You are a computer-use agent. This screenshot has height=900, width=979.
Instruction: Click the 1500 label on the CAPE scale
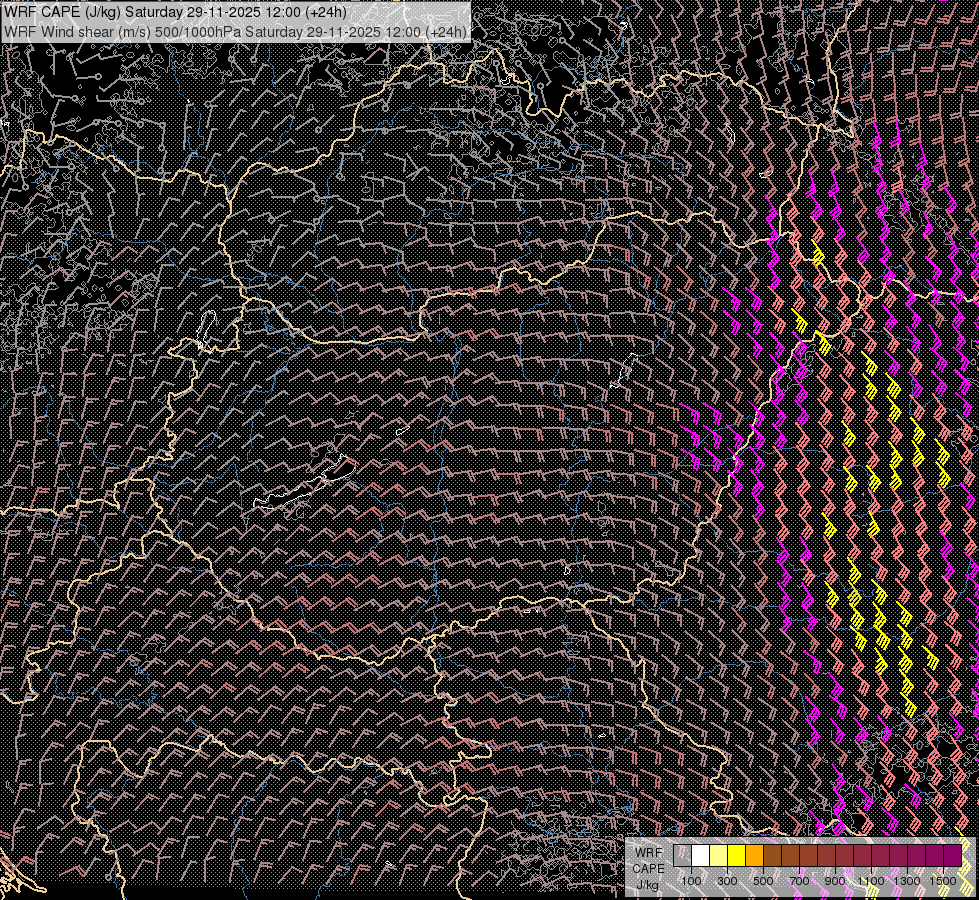[x=943, y=881]
